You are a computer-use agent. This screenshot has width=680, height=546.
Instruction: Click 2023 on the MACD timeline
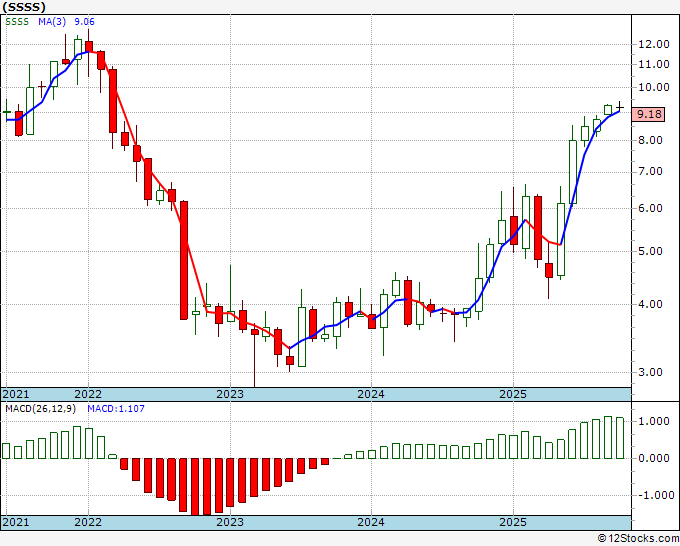(x=230, y=522)
